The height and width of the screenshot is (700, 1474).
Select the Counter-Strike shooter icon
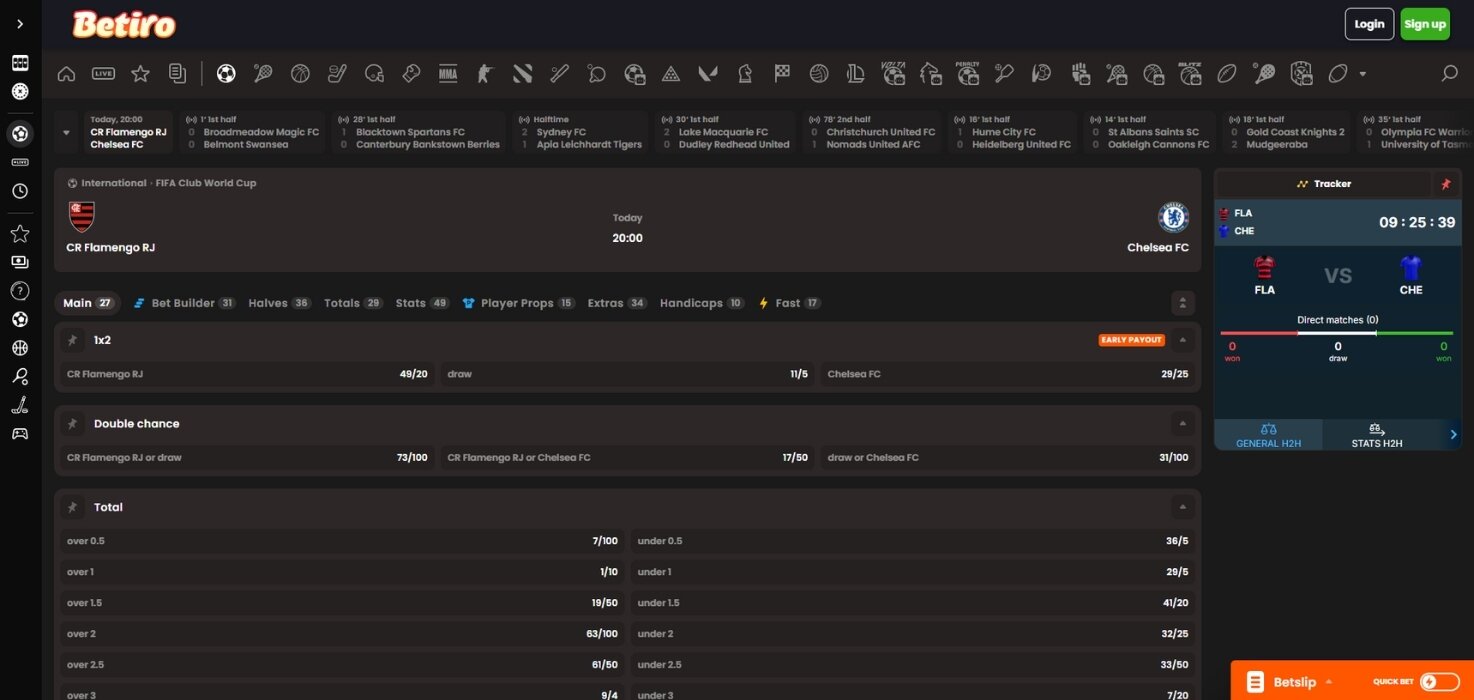[485, 73]
